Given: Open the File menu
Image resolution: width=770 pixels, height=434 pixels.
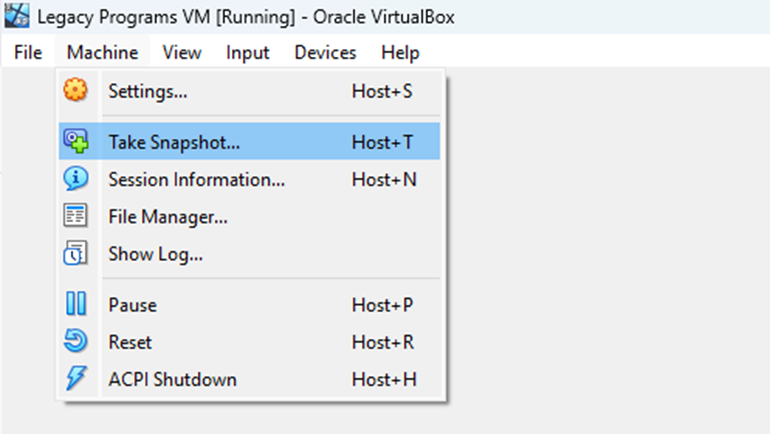Looking at the screenshot, I should [x=28, y=52].
